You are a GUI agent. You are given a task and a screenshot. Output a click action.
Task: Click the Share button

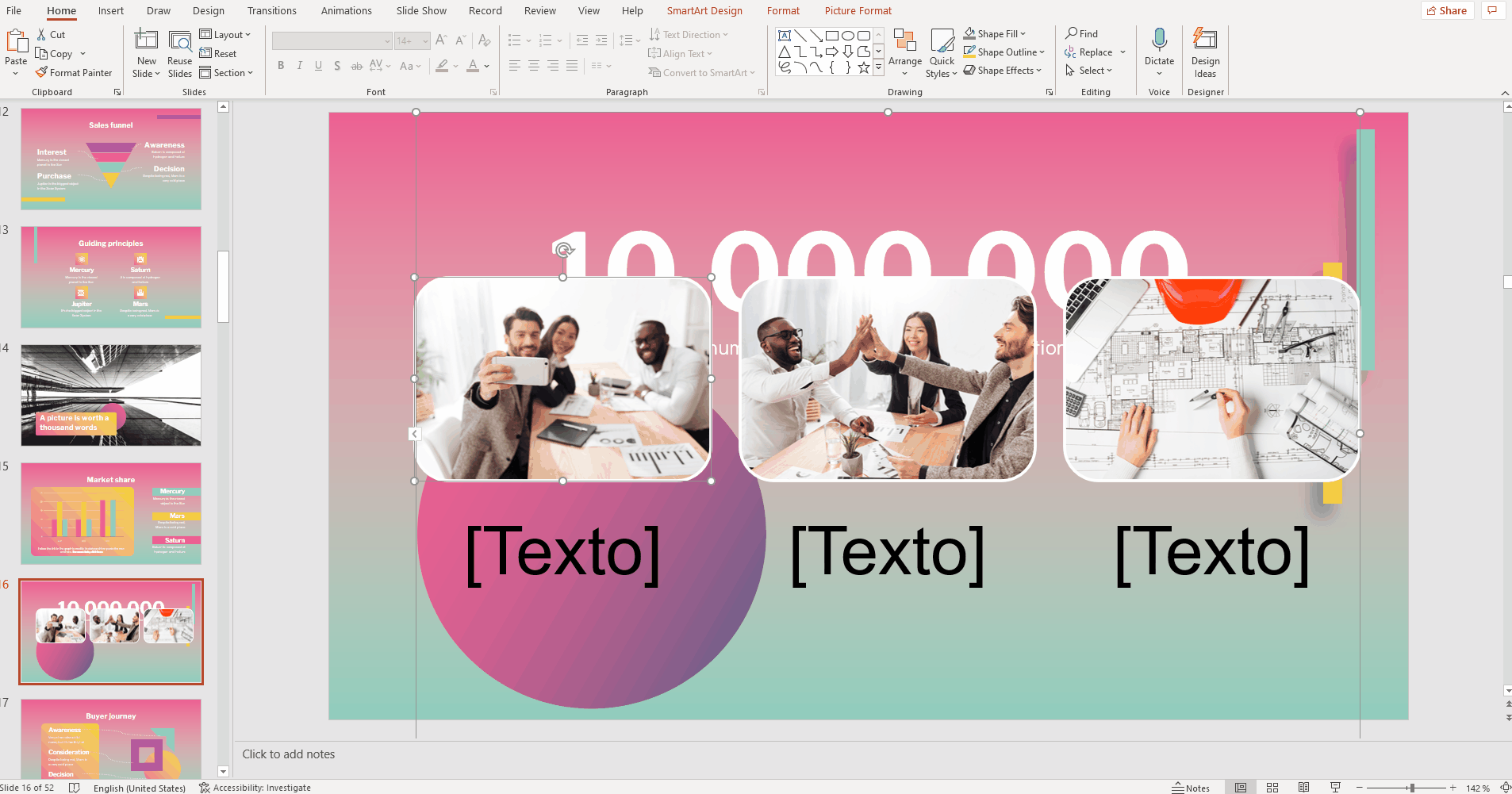1447,11
